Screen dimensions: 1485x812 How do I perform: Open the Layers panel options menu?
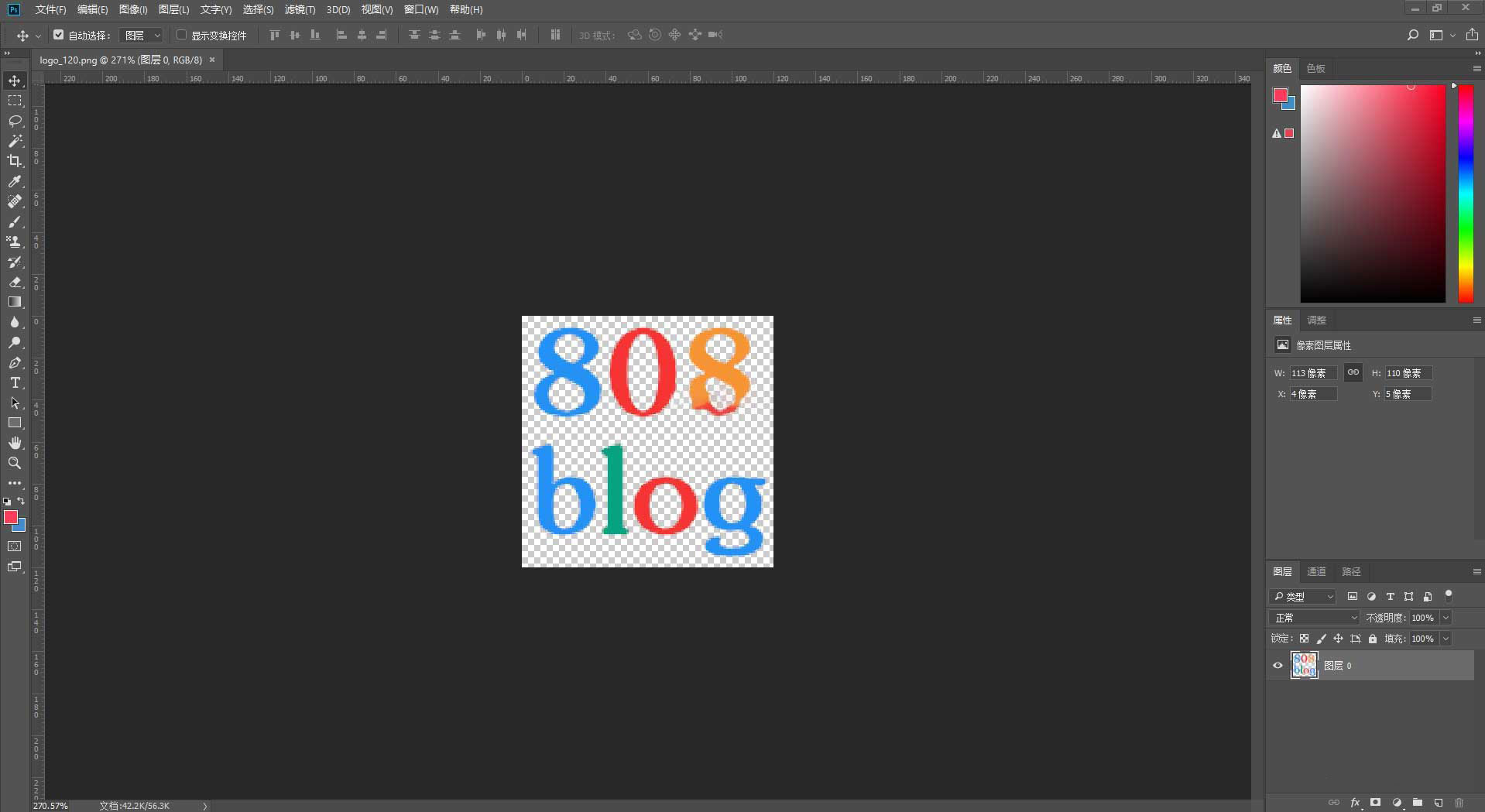click(1476, 571)
